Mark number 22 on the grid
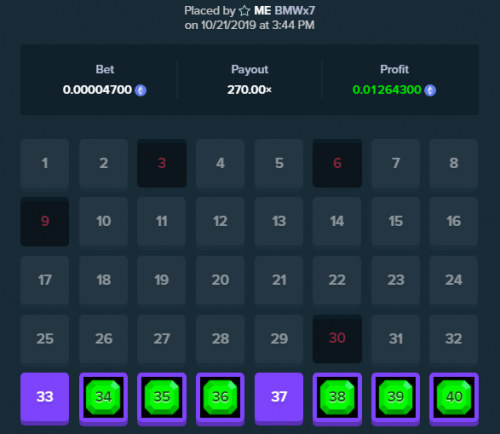Viewport: 500px width, 434px height. [x=337, y=280]
